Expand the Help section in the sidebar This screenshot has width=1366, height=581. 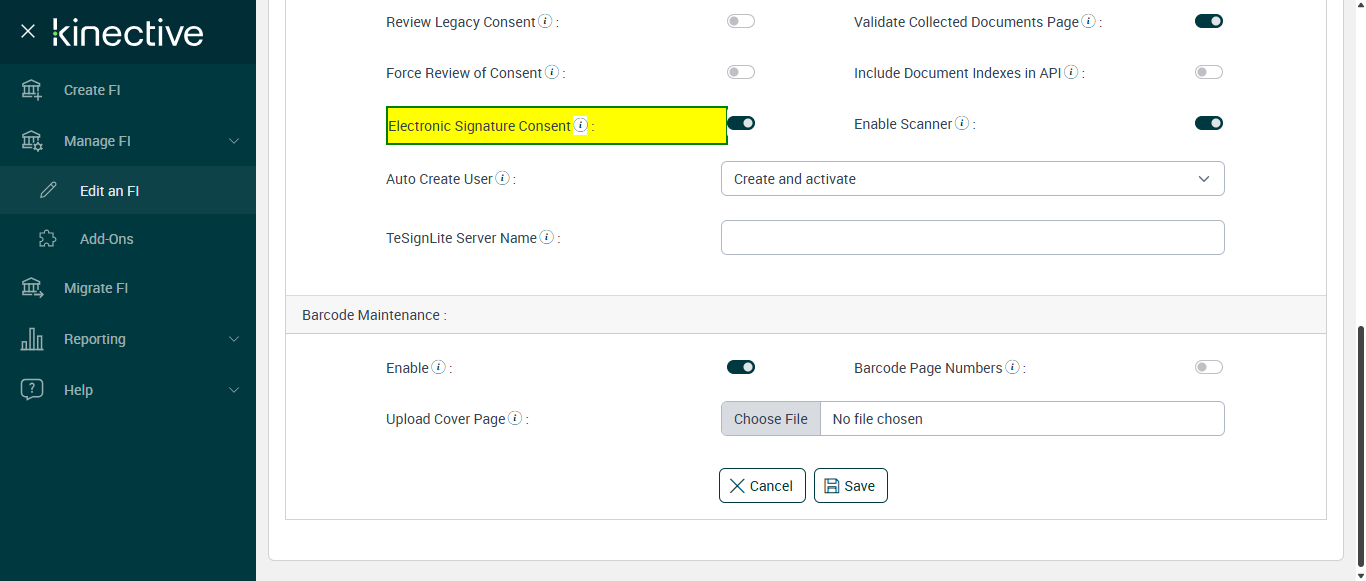coord(128,390)
